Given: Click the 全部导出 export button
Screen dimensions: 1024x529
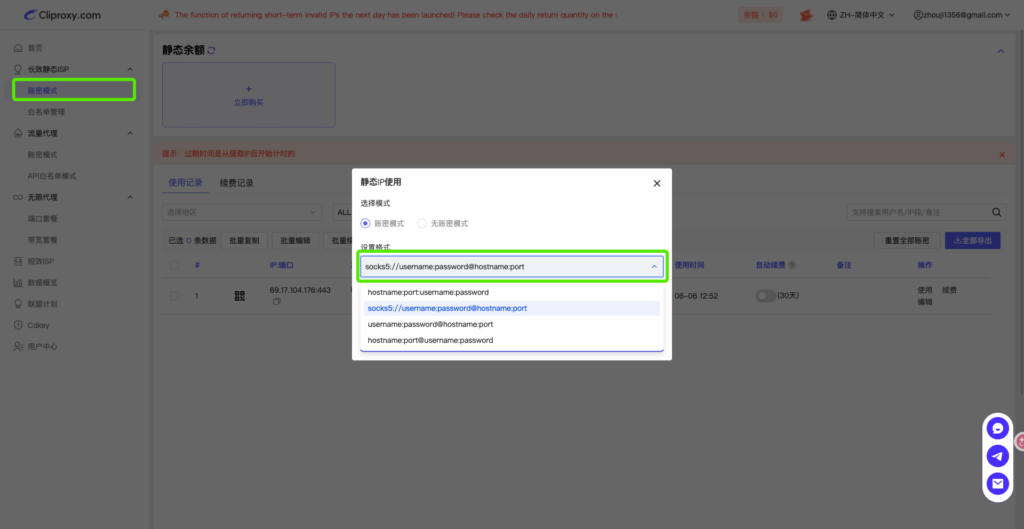Looking at the screenshot, I should coord(972,240).
